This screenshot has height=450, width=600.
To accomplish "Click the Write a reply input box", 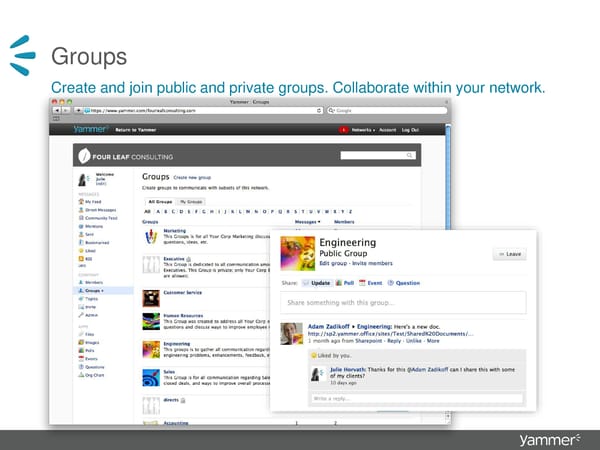I will 415,399.
